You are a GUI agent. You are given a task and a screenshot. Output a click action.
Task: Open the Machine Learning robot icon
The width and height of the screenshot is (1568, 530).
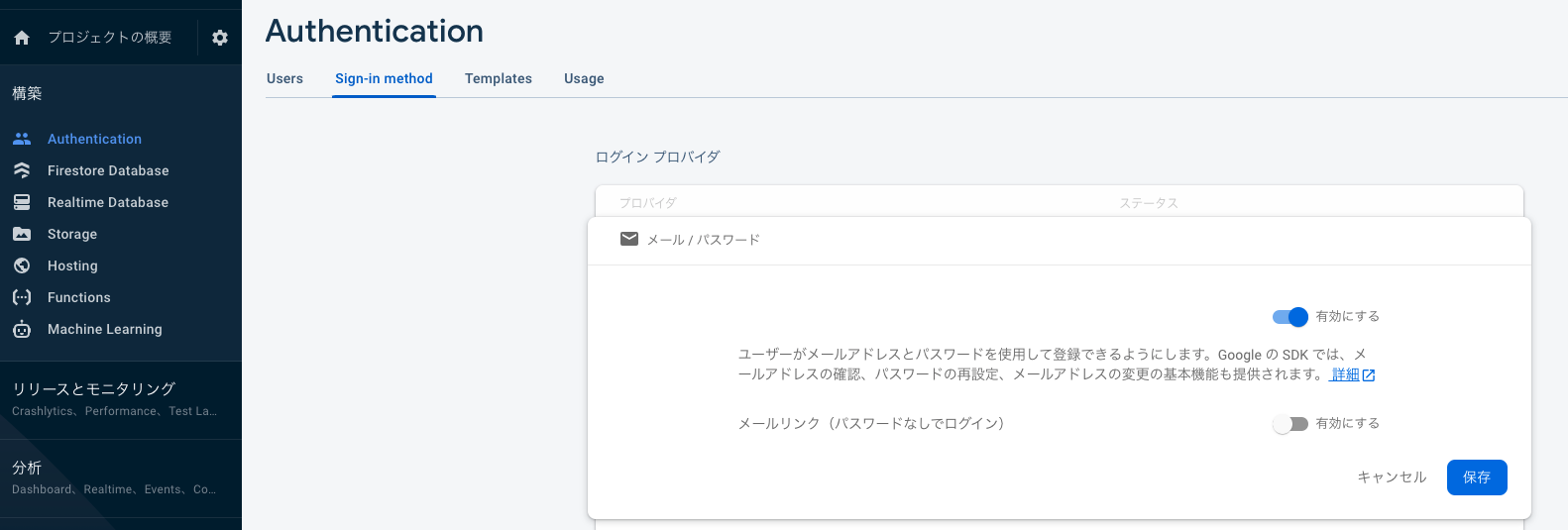22,329
